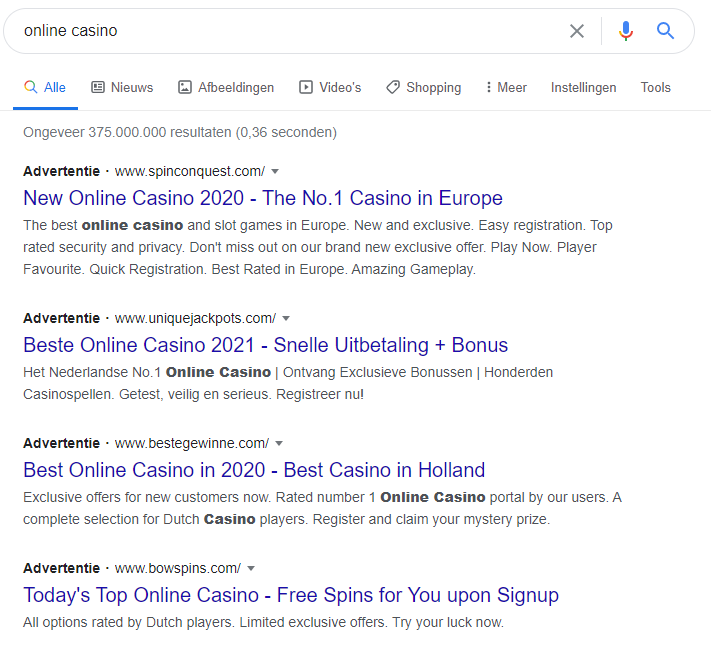Screen dimensions: 711x652
Task: Start voice search with the microphone icon
Action: pyautogui.click(x=626, y=31)
